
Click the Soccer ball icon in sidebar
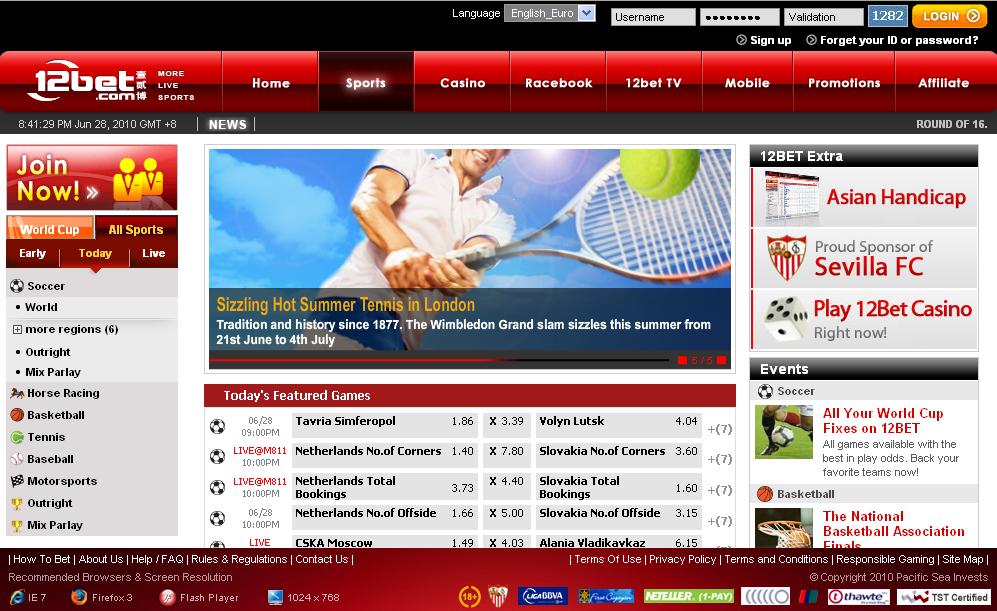click(17, 286)
